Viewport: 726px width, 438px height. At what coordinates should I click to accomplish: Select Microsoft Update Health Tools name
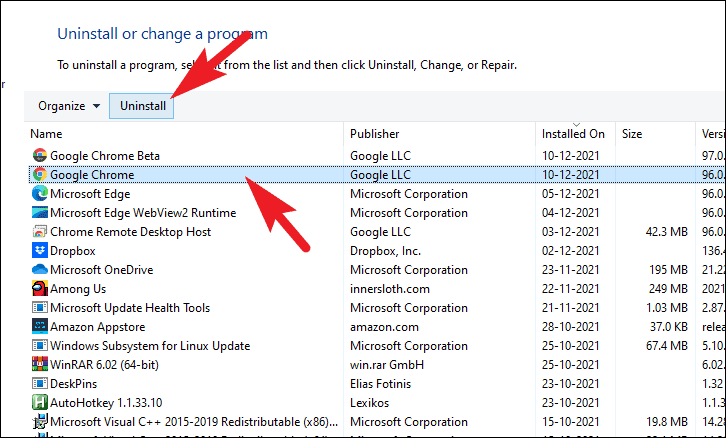point(130,307)
